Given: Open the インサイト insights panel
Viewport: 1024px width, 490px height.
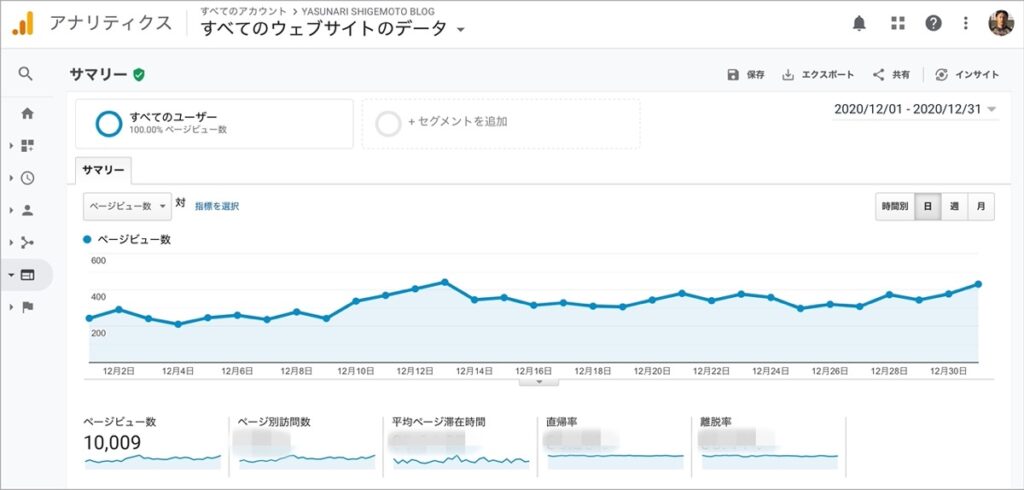Looking at the screenshot, I should click(x=967, y=74).
